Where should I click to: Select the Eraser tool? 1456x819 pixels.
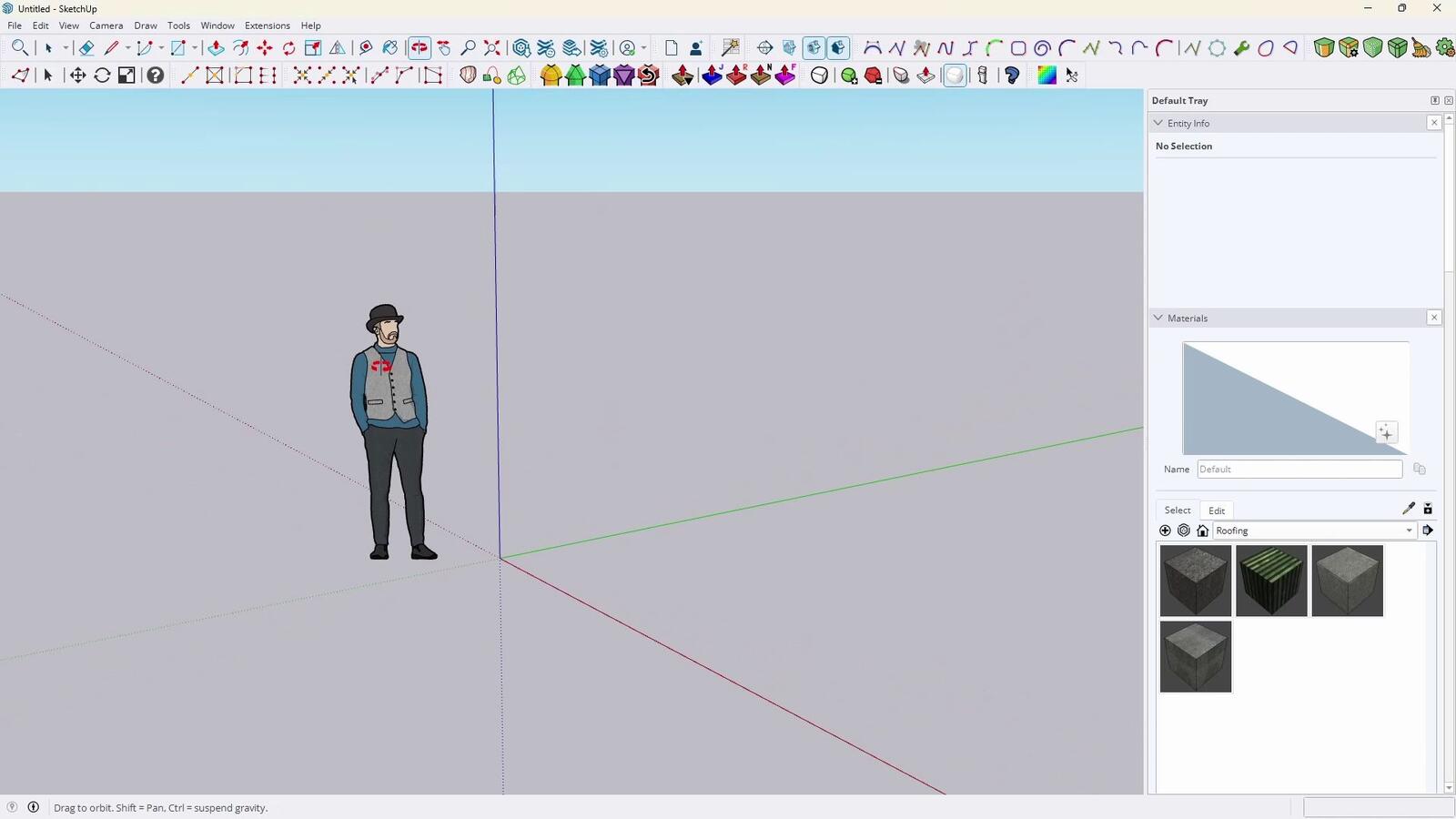pyautogui.click(x=86, y=48)
